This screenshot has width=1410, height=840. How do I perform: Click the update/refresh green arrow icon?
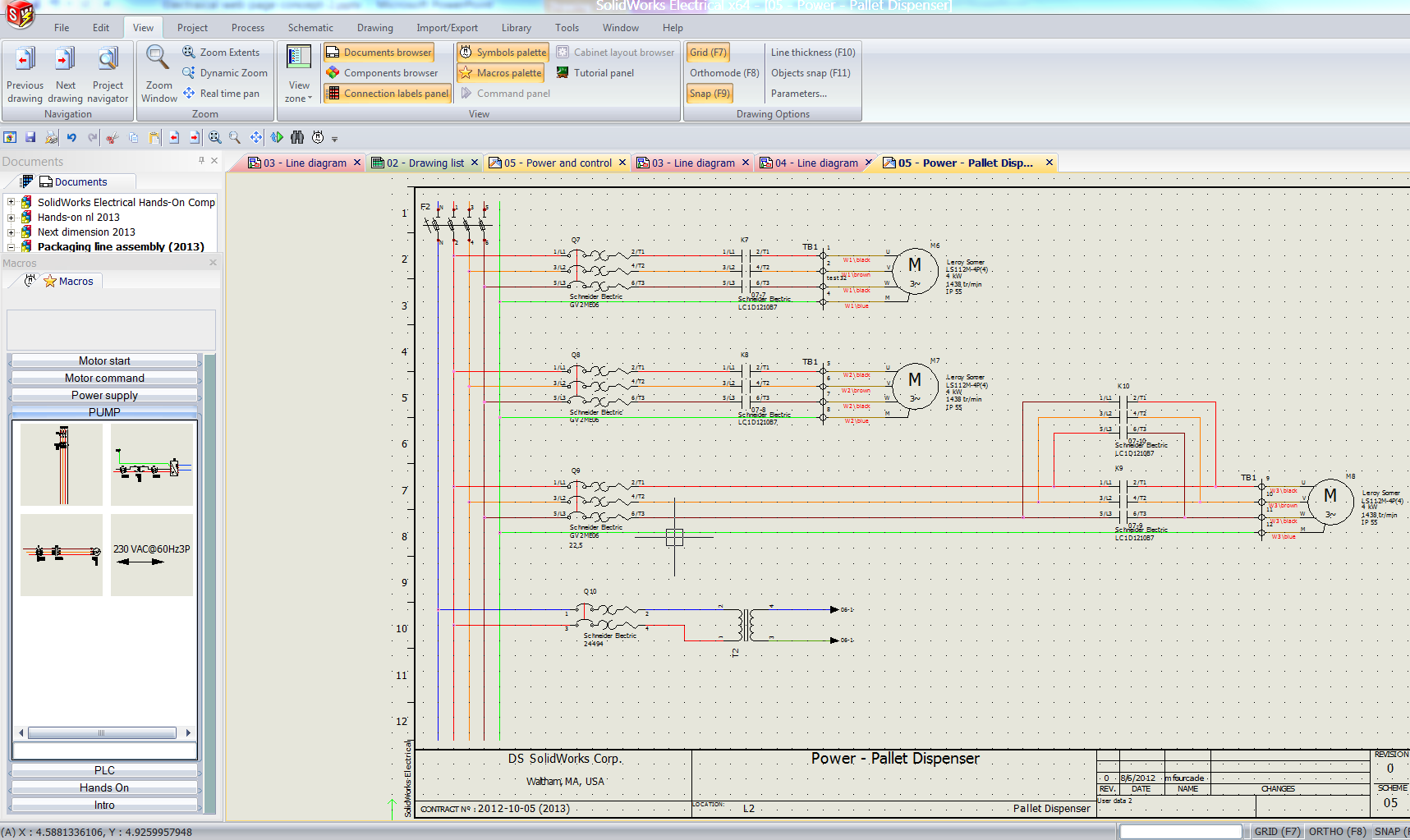277,137
